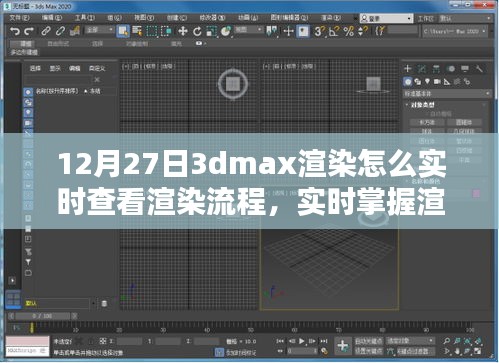499x363 pixels.
Task: Open the 修改器 (Modifiers) menu
Action: click(212, 18)
